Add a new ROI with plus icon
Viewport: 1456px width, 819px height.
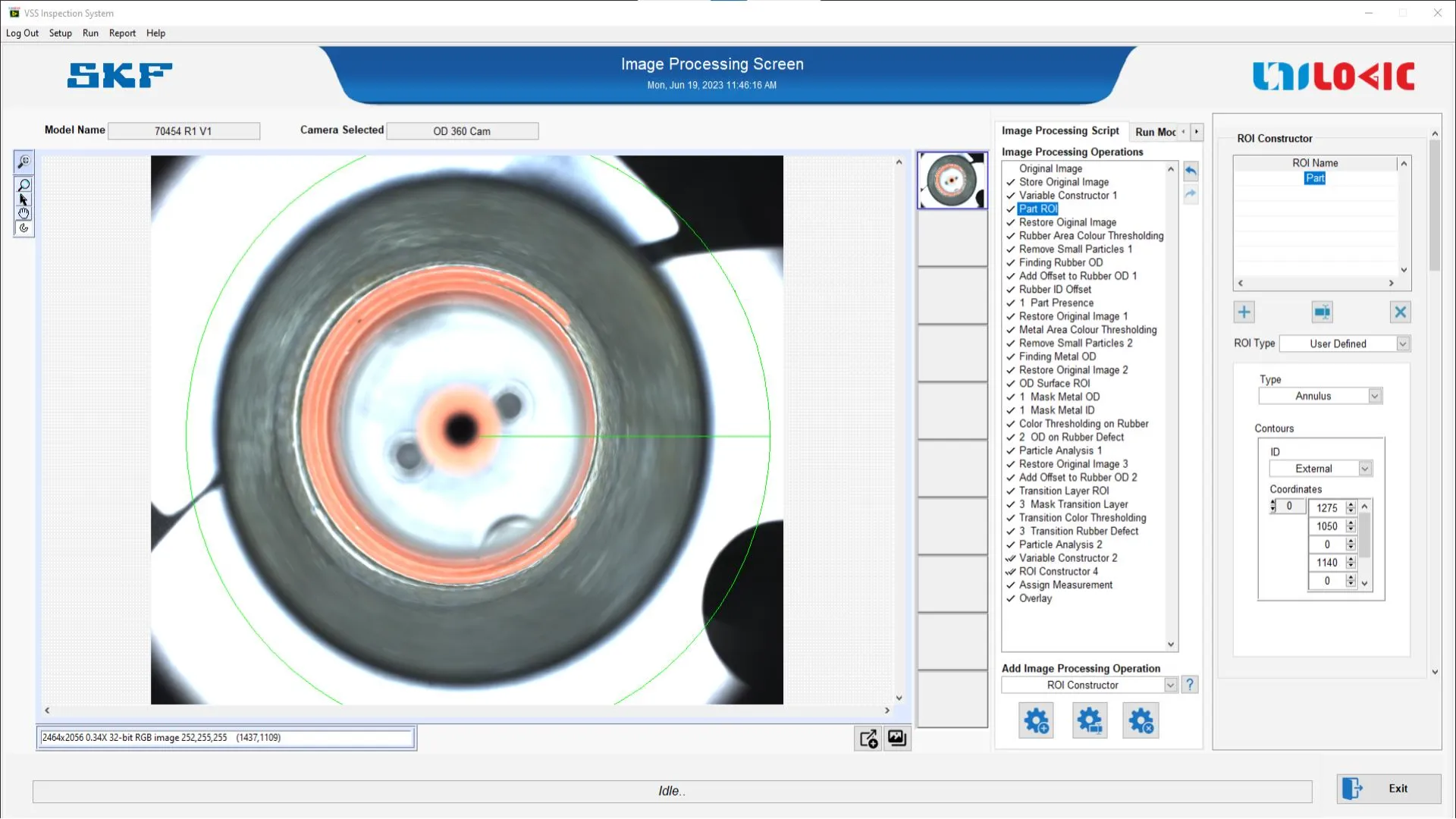pos(1244,312)
